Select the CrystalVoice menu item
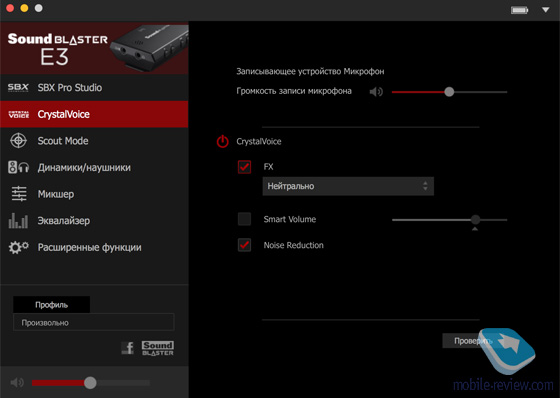This screenshot has width=560, height=398. tap(94, 114)
